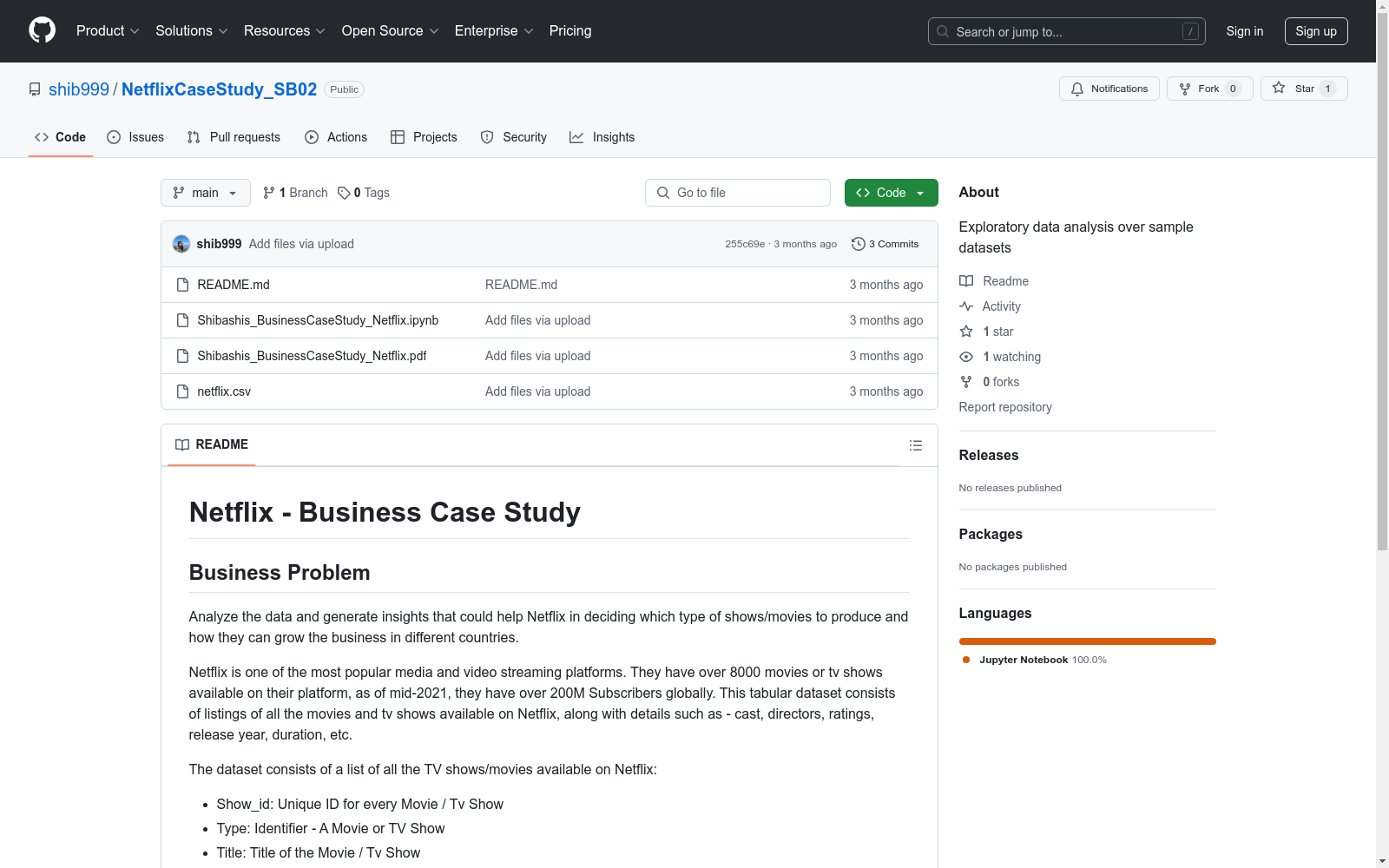The width and height of the screenshot is (1389, 868).
Task: Open Shibashis_BusinessCaseStudy_Netflix.pdf file
Action: pos(312,356)
